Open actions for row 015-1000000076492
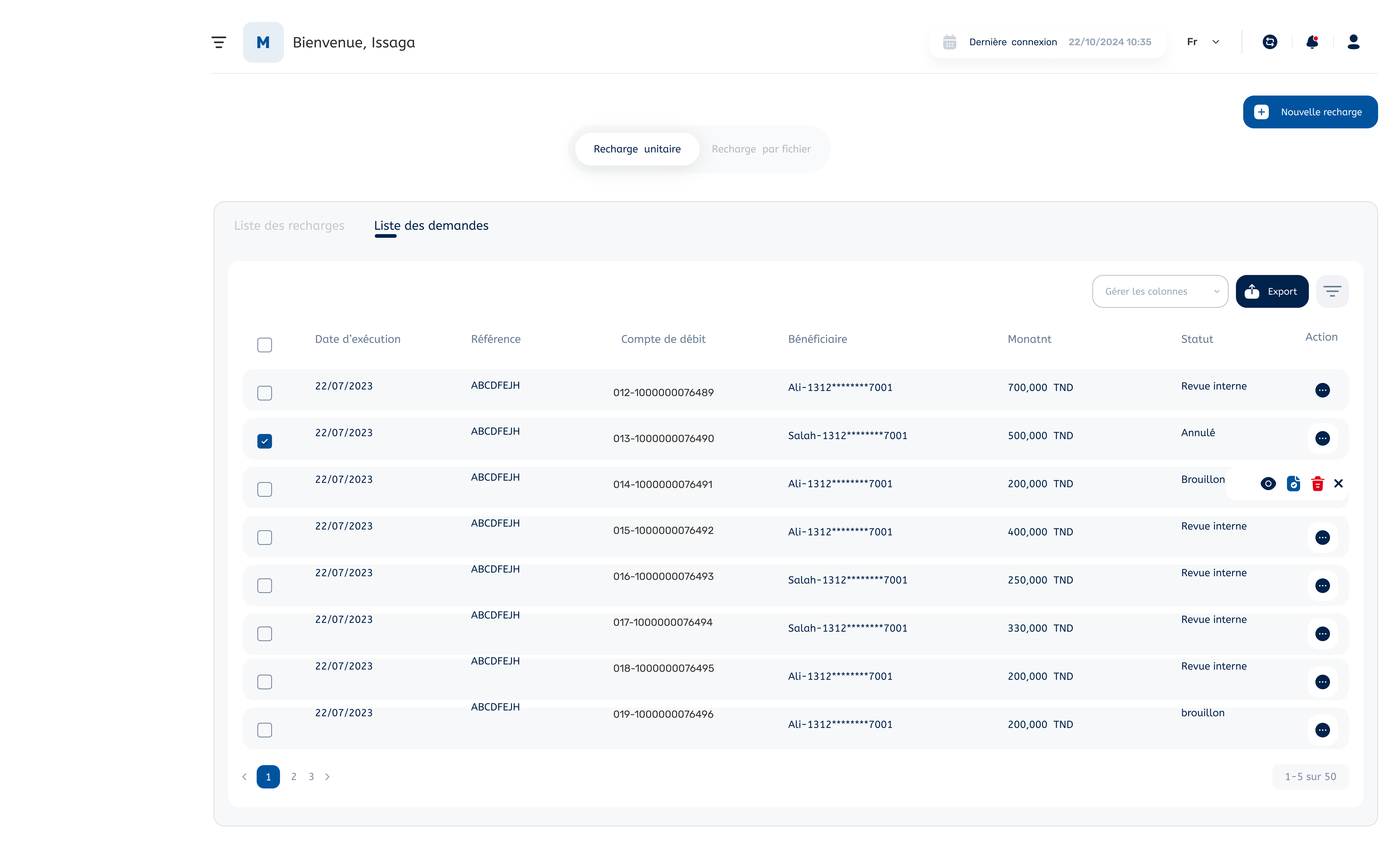 [x=1323, y=538]
